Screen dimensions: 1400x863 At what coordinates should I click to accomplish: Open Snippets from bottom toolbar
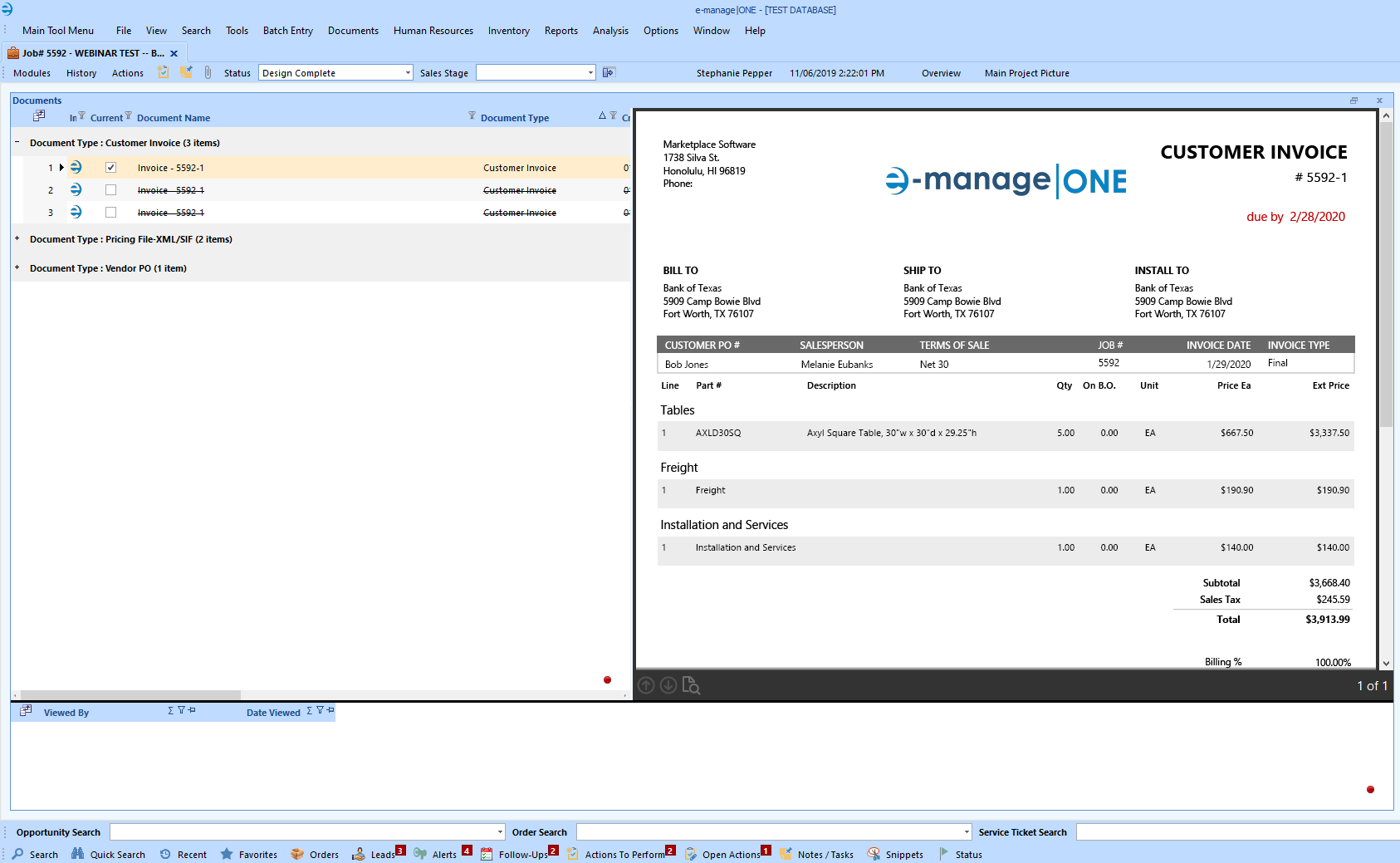(x=895, y=854)
